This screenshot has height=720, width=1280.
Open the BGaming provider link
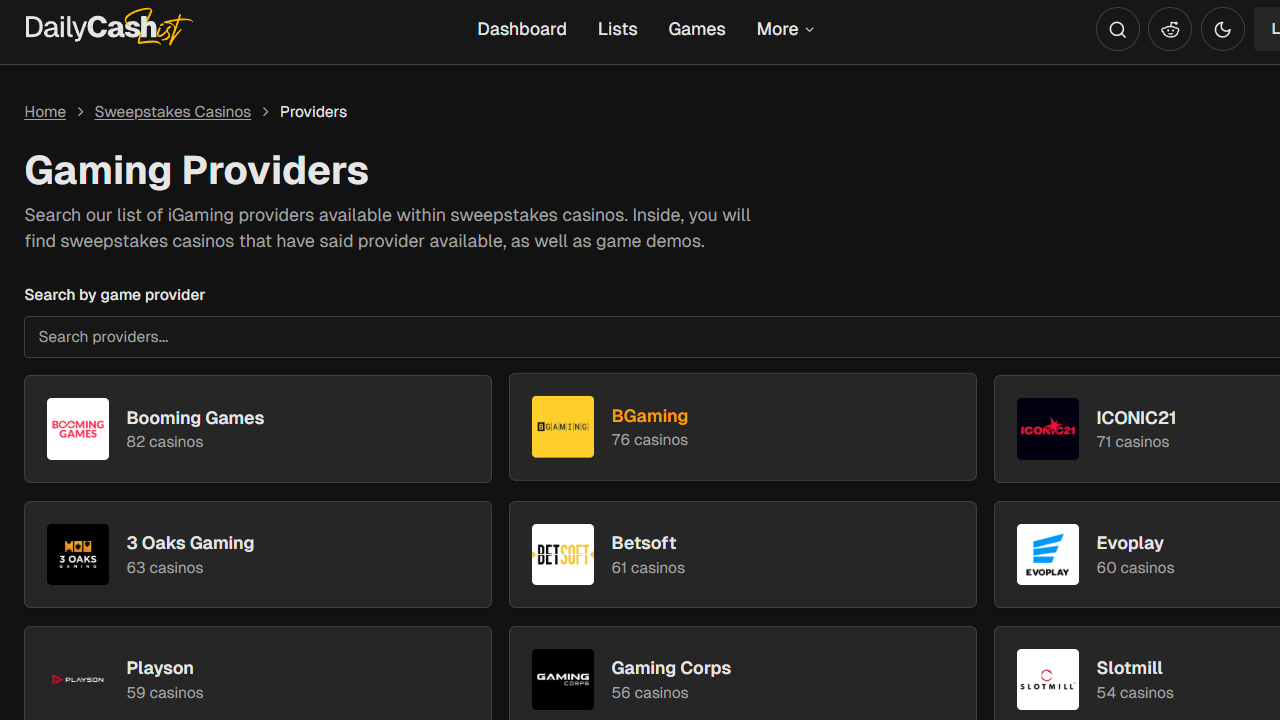pos(650,416)
